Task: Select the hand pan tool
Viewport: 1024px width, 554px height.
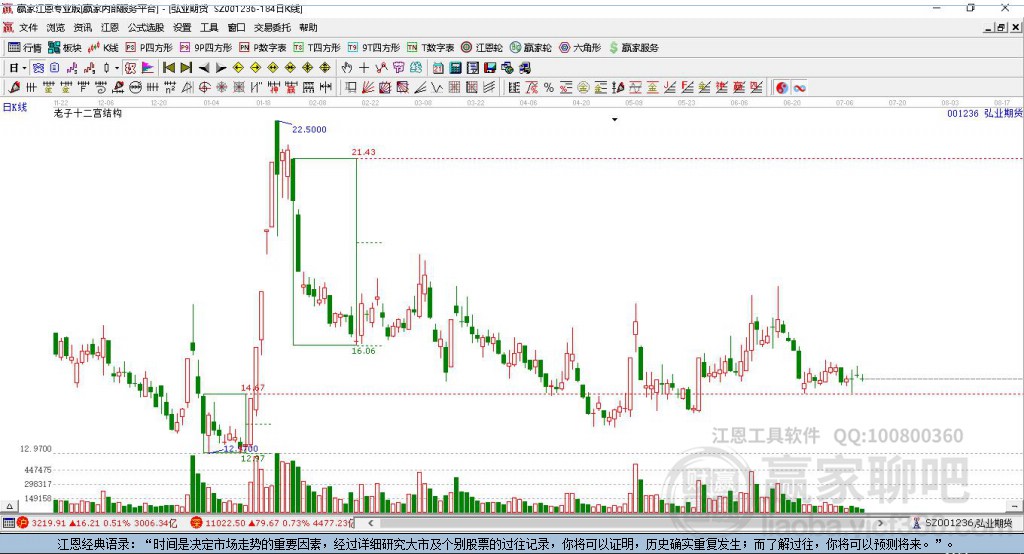Action: [347, 68]
